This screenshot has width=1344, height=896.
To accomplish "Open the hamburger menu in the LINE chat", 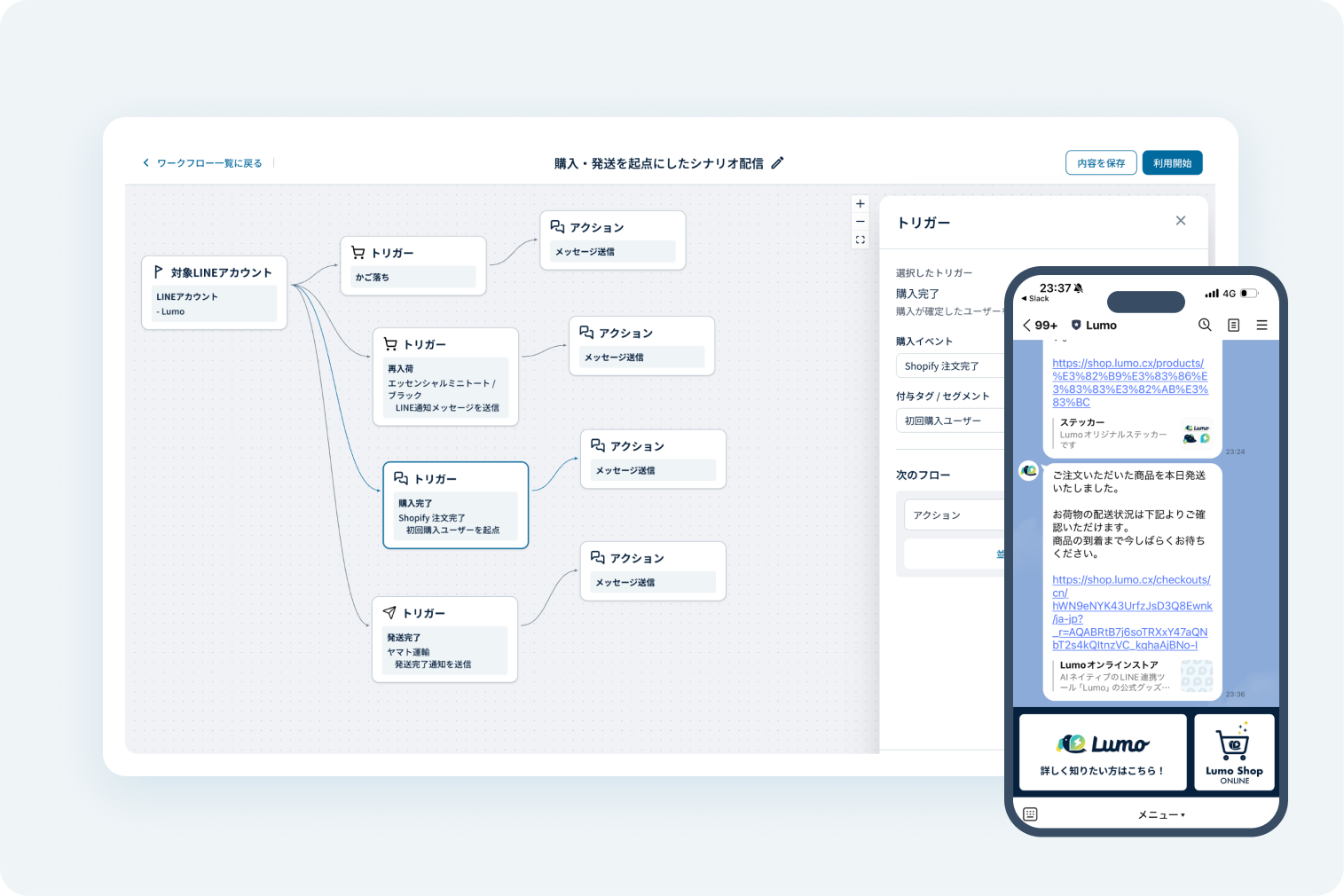I will click(1261, 326).
